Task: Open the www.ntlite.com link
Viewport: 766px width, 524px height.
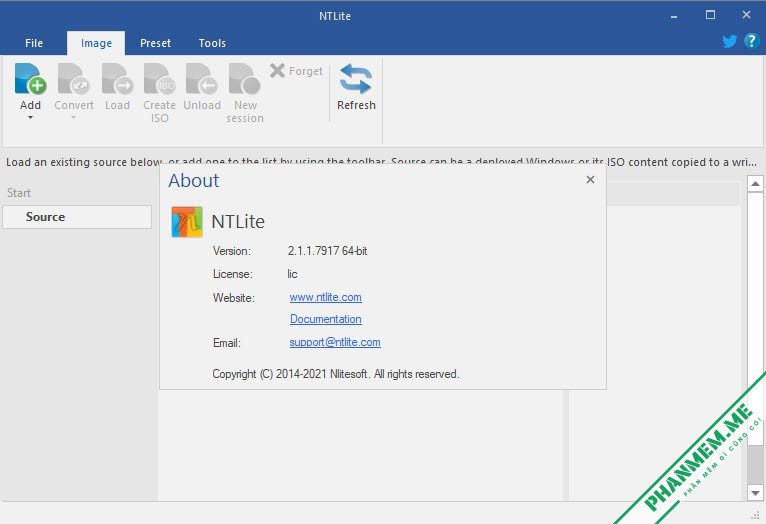Action: (325, 297)
